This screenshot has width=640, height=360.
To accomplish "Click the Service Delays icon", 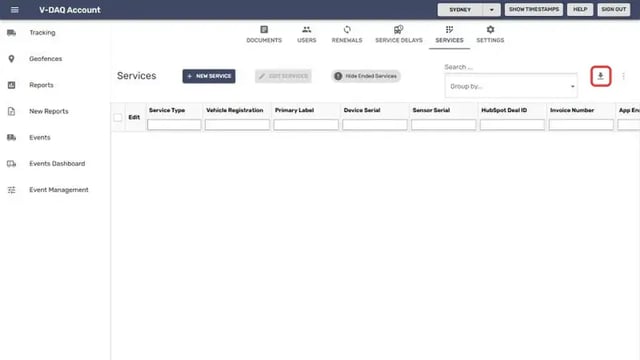I will coord(398,29).
